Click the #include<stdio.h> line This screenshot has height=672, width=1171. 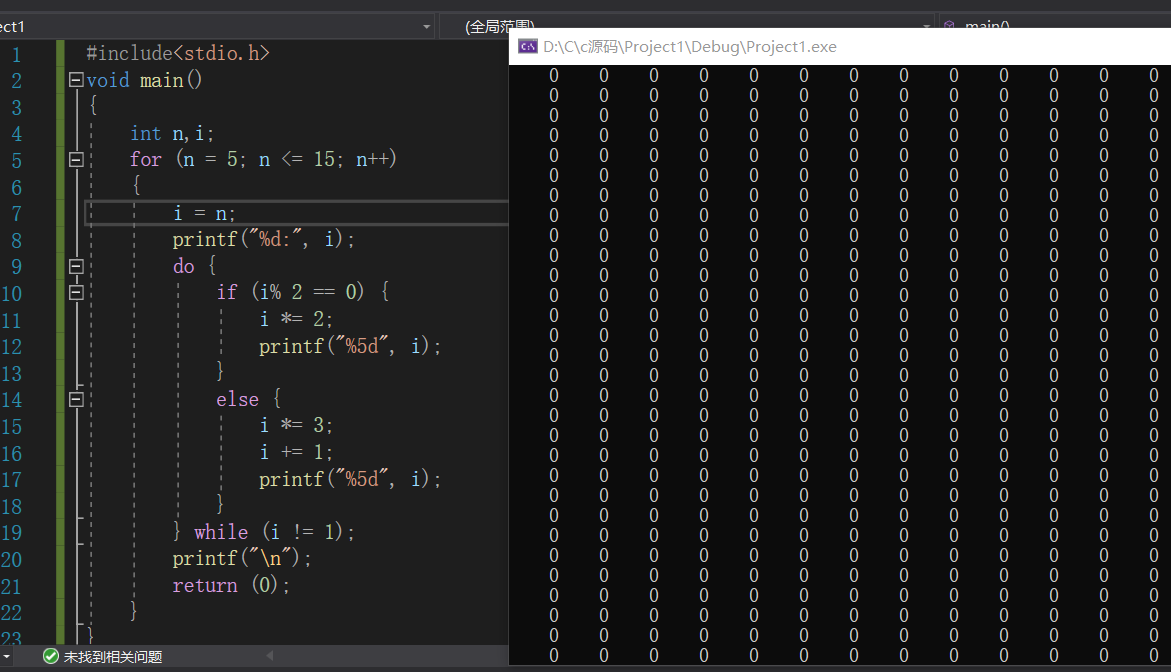click(x=178, y=53)
